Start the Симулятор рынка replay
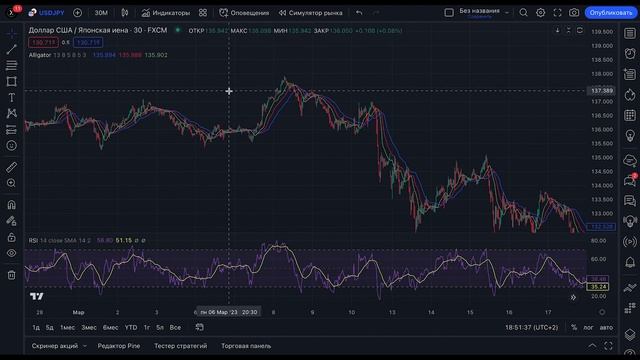The image size is (640, 360). tap(311, 13)
